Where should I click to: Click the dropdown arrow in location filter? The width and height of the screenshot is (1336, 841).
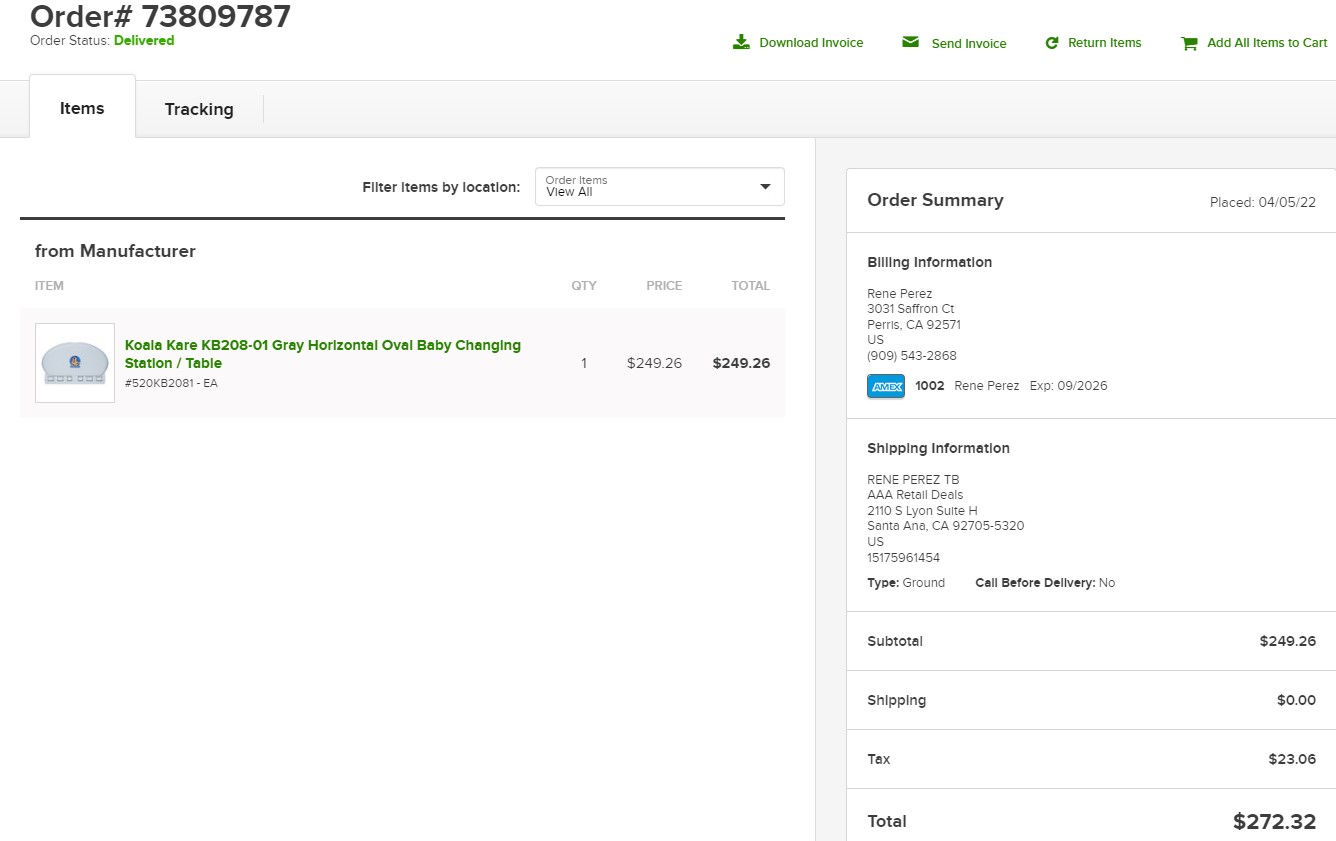pyautogui.click(x=765, y=187)
